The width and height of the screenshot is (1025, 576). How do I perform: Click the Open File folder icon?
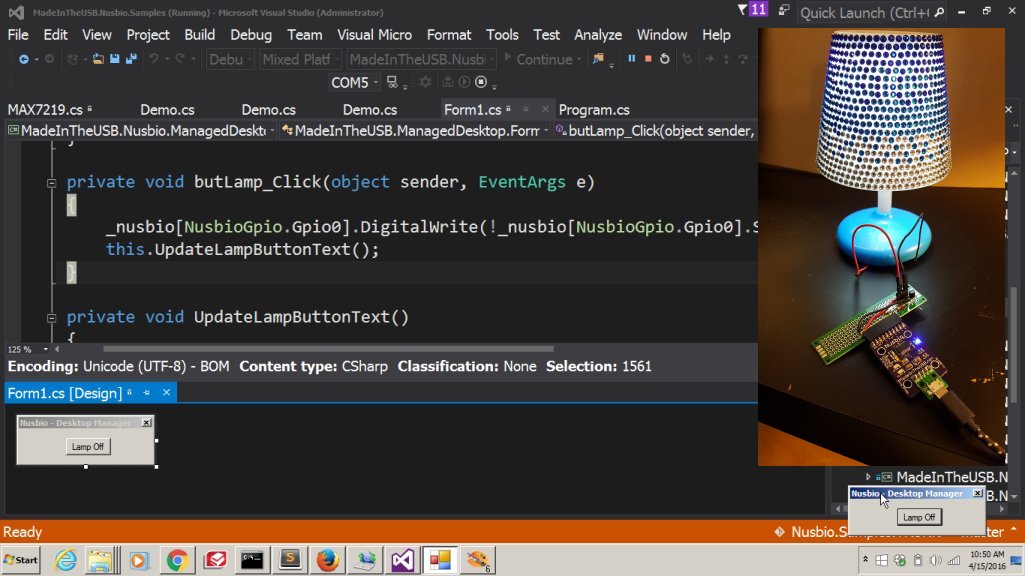97,59
